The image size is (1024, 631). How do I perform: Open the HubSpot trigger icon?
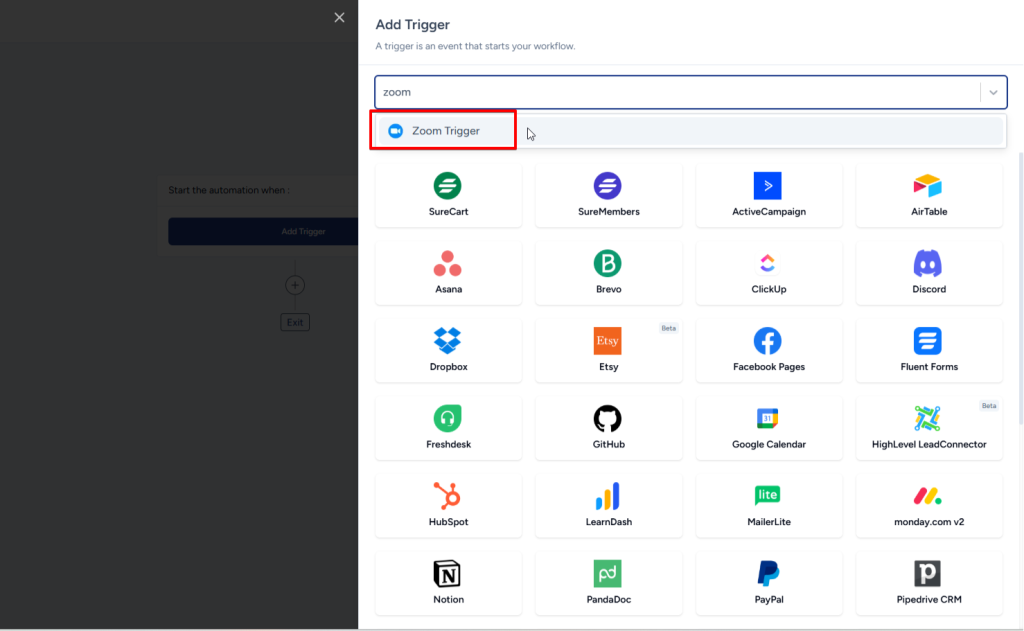click(x=447, y=496)
